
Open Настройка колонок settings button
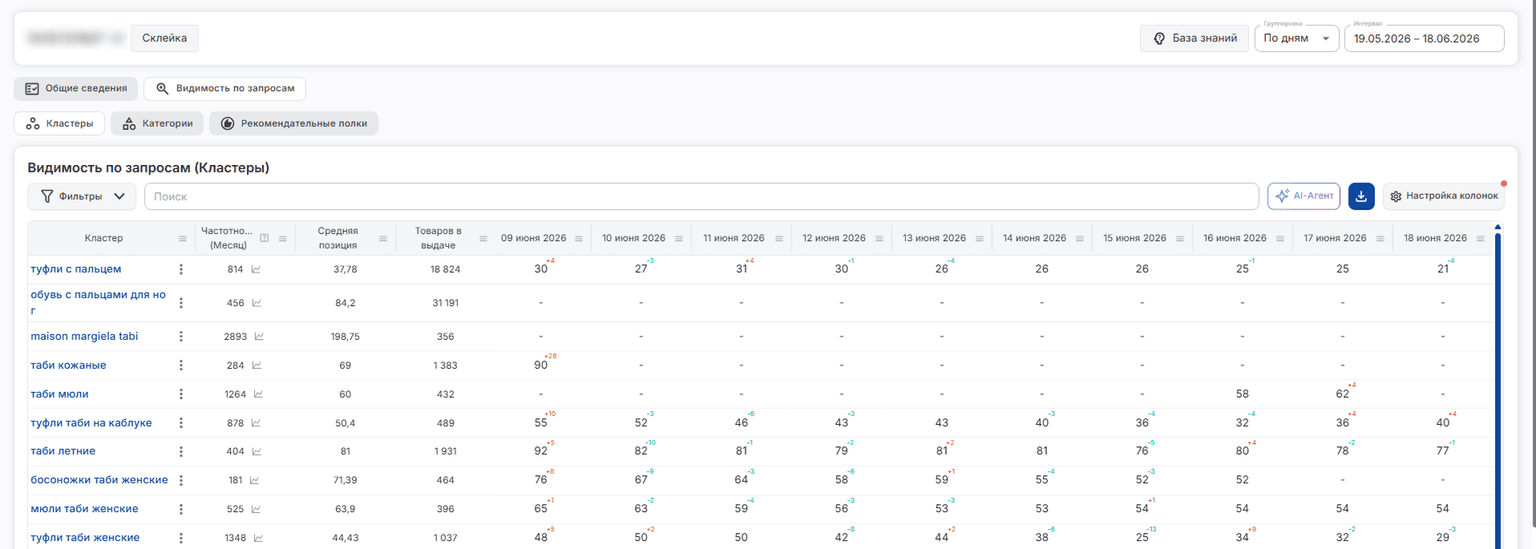(1444, 196)
